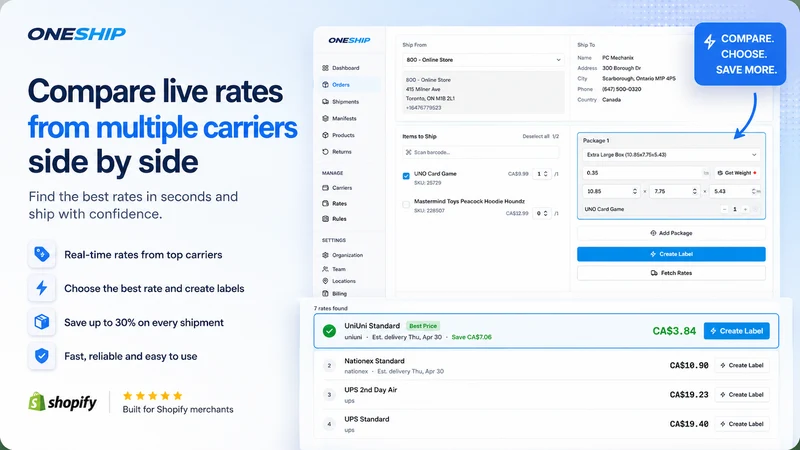Create label for UniUni Standard rate
The width and height of the screenshot is (800, 450).
[x=736, y=331]
